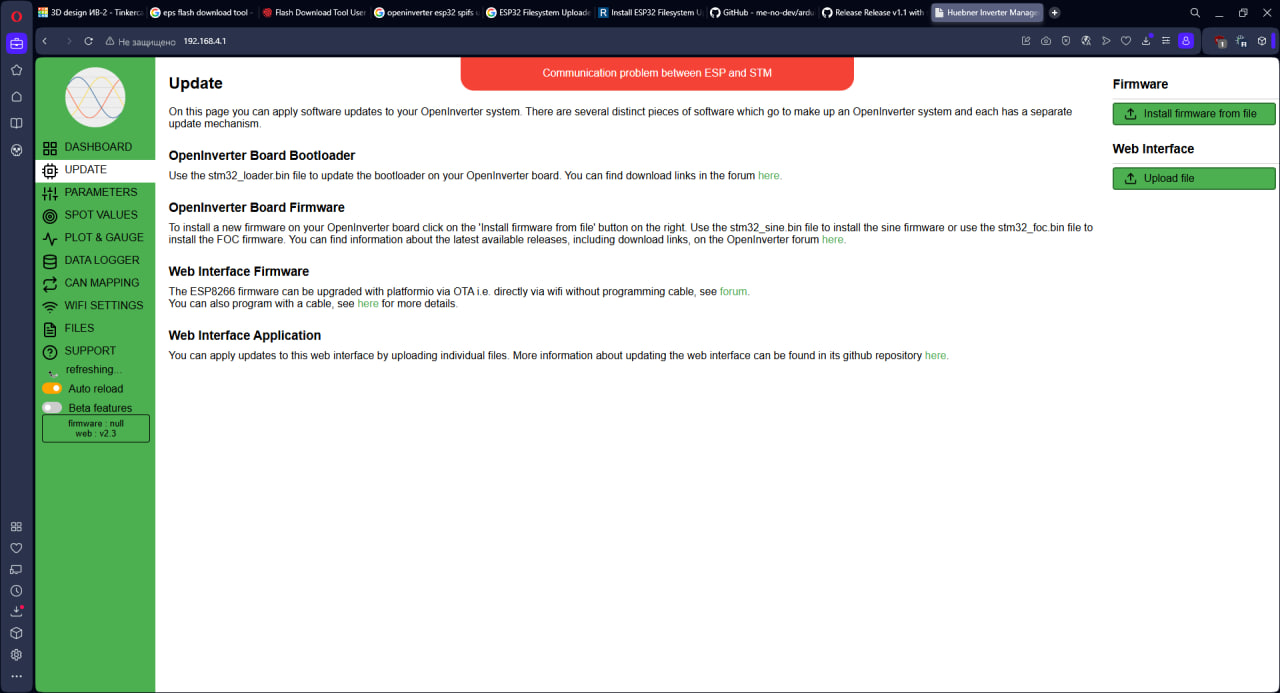Open the toolbar downloads icon
Screen dimensions: 1280x693
pyautogui.click(x=1146, y=41)
